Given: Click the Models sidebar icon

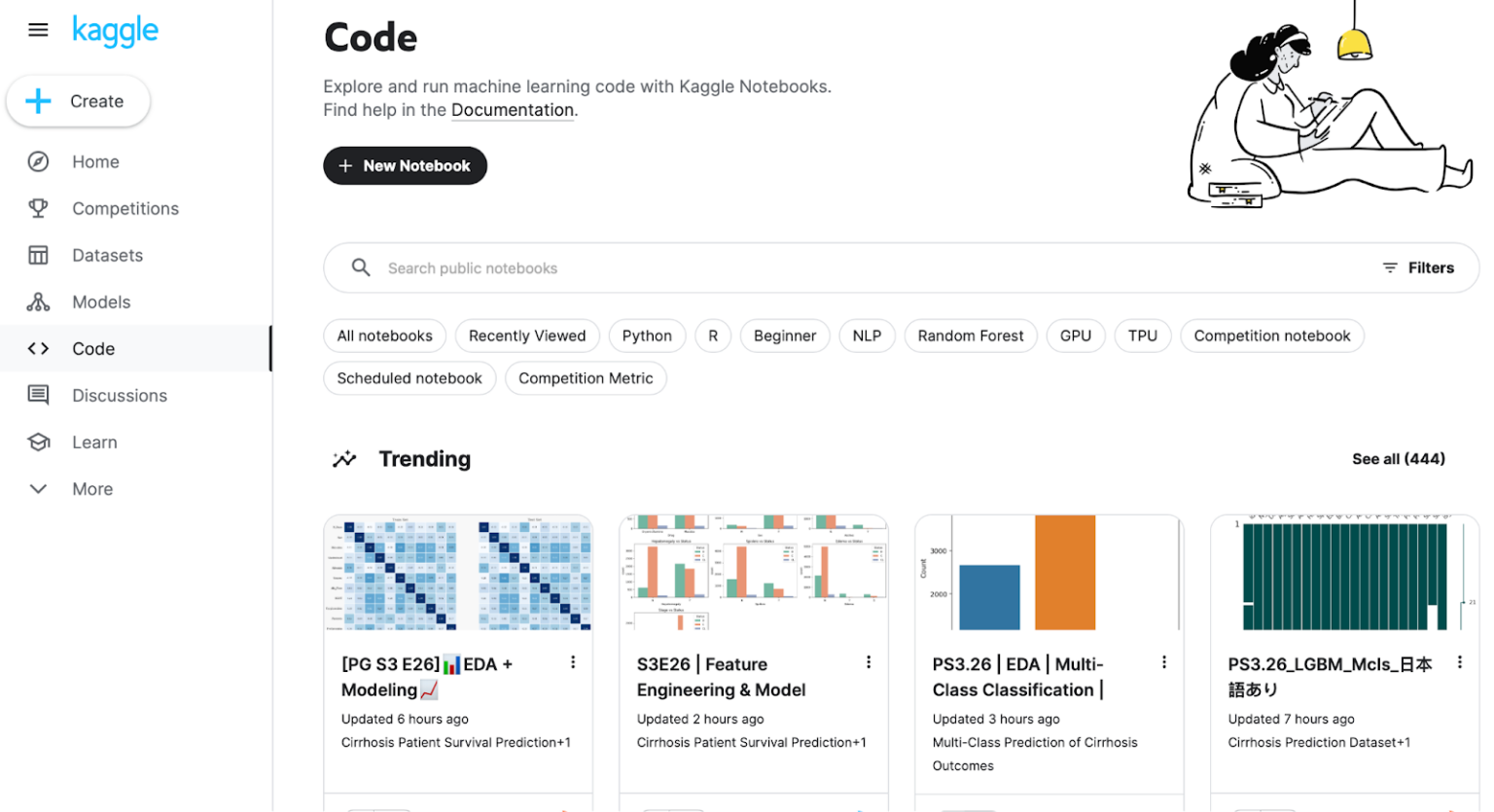Looking at the screenshot, I should pos(37,301).
